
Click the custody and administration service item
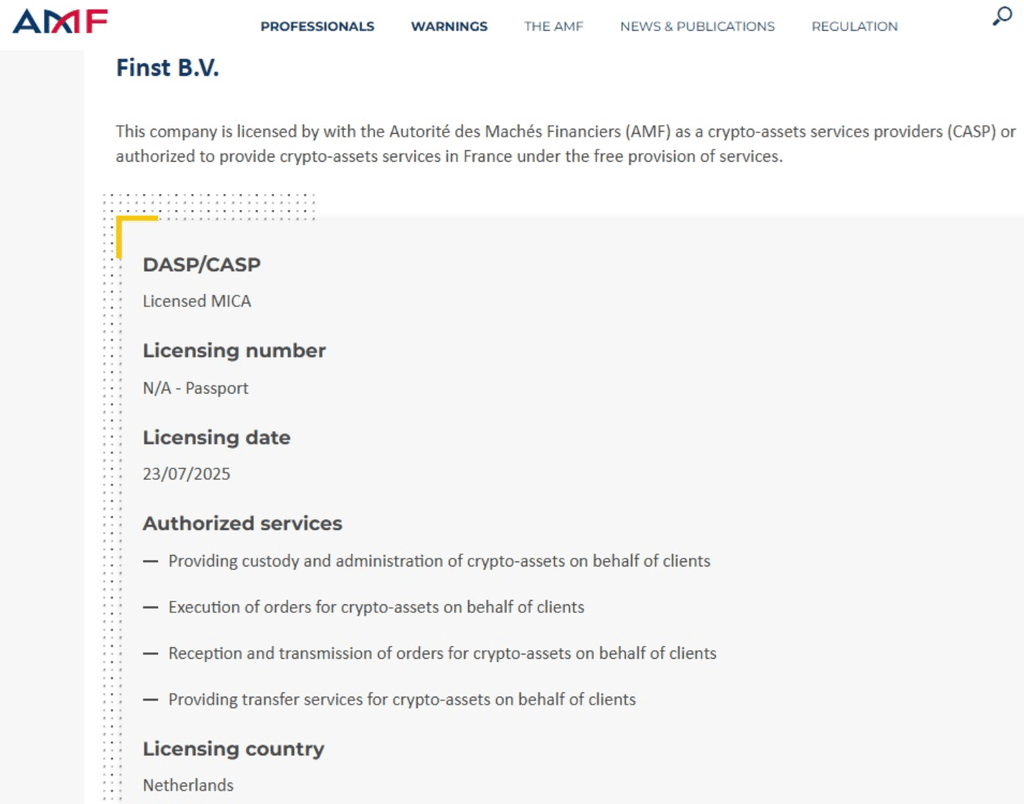[x=439, y=561]
